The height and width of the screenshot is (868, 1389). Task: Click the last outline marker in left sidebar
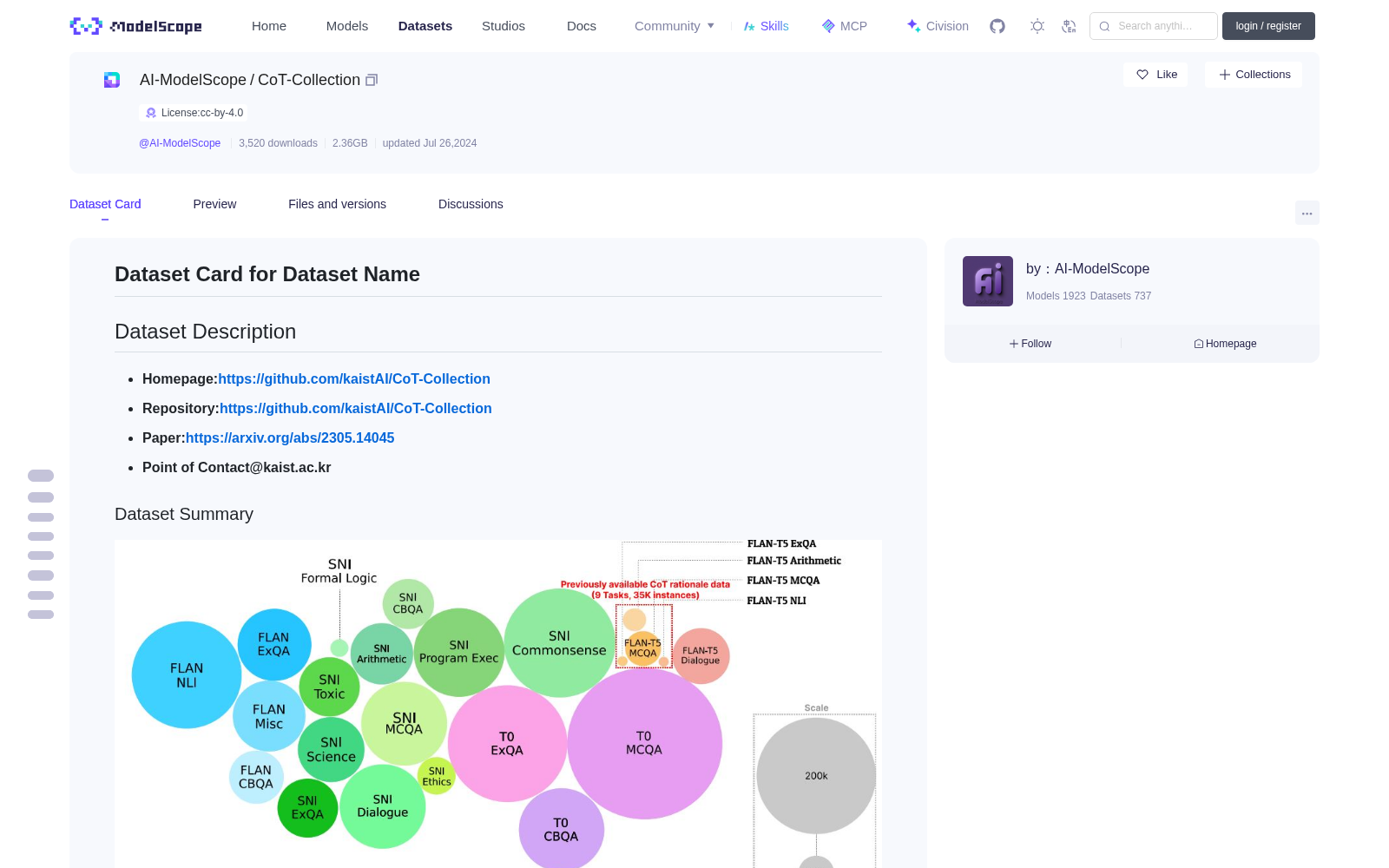pyautogui.click(x=41, y=615)
